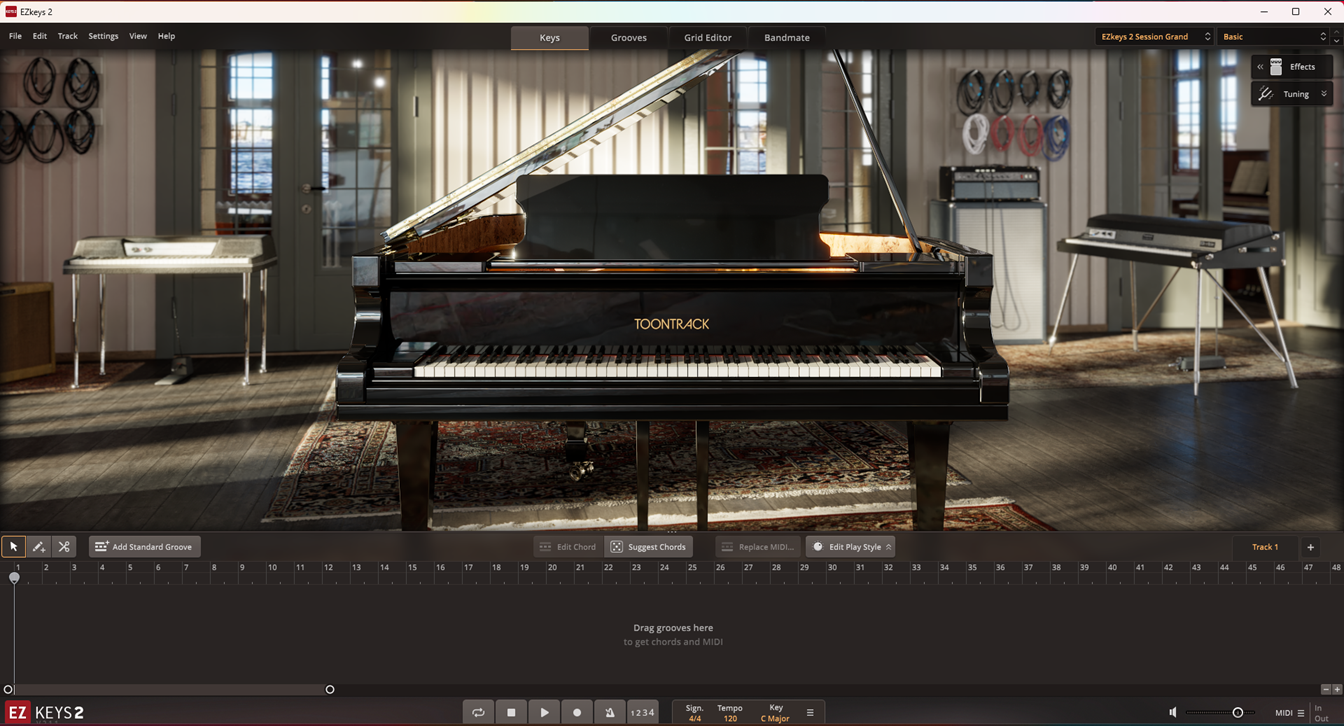Viewport: 1344px width, 726px height.
Task: Open the Basic preset dropdown
Action: pos(1275,37)
